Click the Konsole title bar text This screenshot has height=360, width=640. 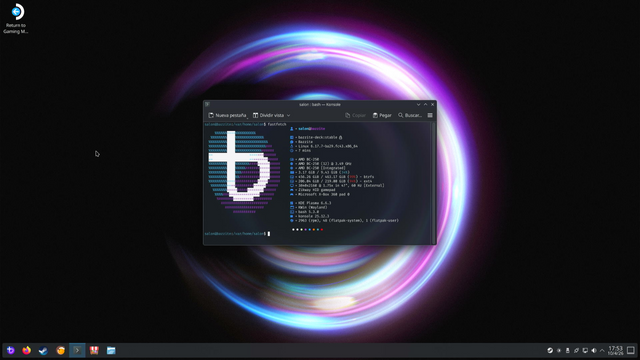[x=320, y=104]
